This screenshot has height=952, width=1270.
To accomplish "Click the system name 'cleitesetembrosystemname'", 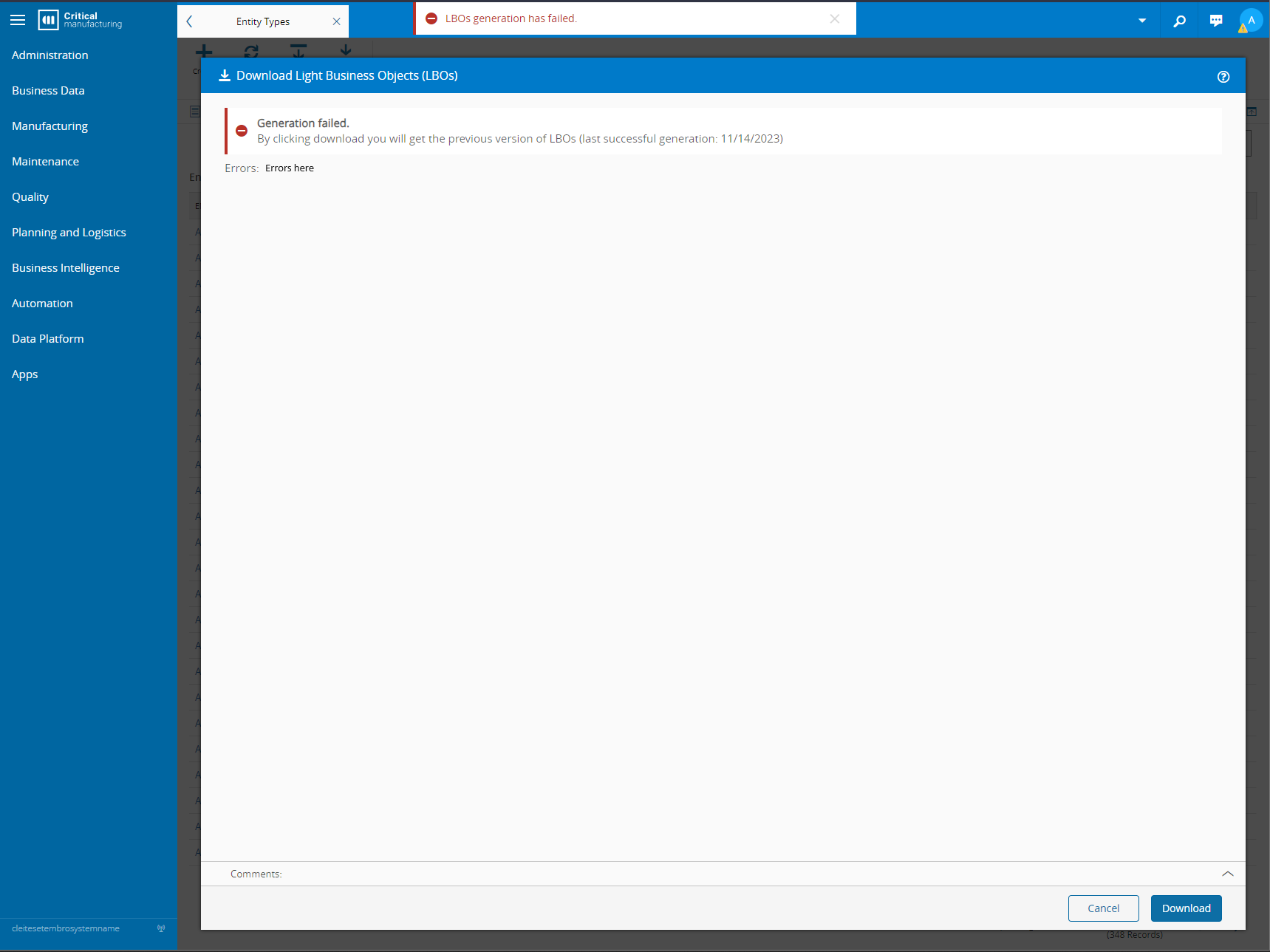I will (66, 928).
